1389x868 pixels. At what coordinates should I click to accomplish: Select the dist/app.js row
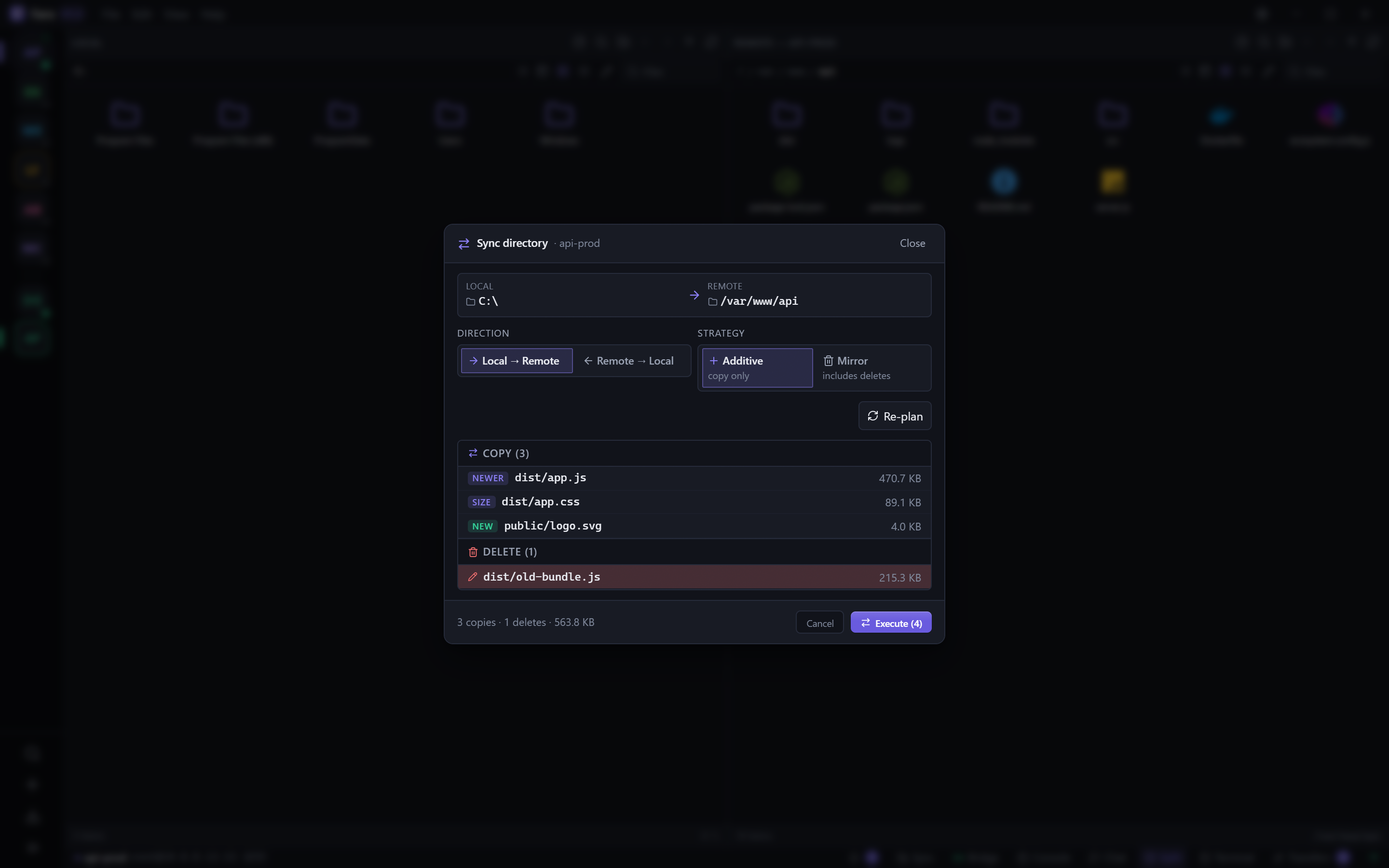click(694, 478)
